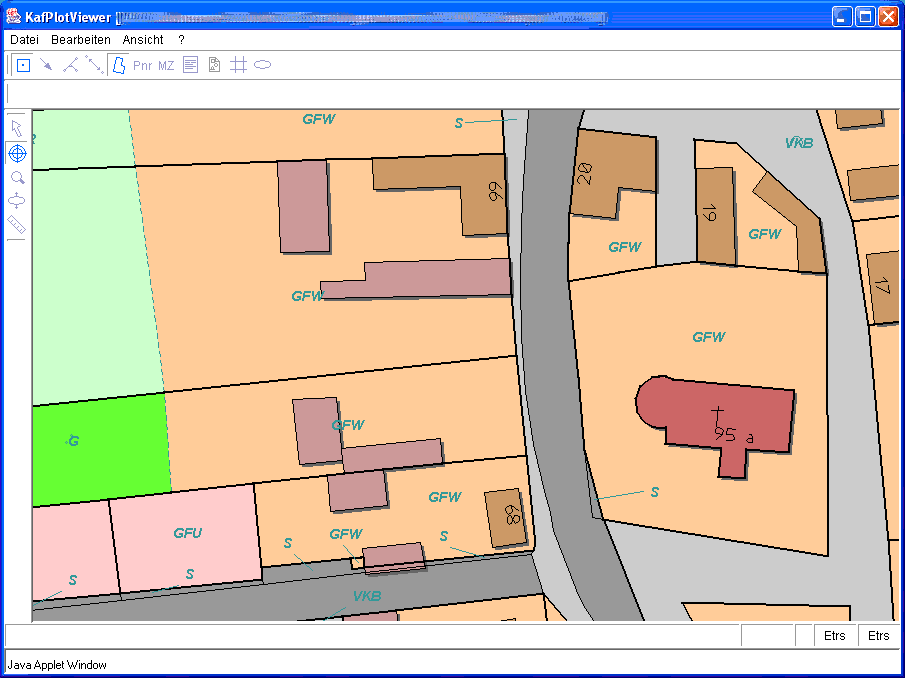Open the ? help menu
Screen dimensions: 905x678
(181, 40)
